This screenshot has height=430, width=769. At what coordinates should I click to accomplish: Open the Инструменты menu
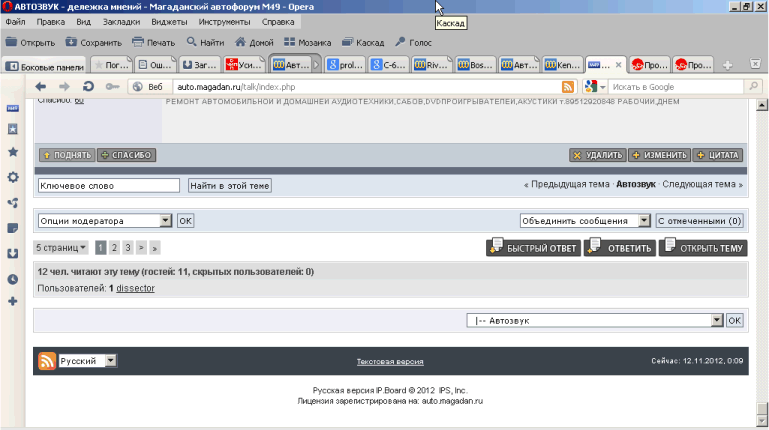pos(224,21)
